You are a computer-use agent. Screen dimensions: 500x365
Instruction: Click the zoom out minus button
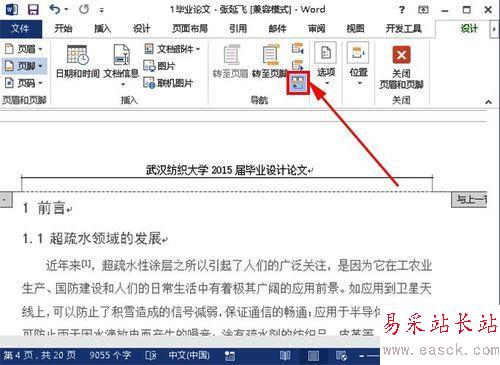click(x=362, y=356)
